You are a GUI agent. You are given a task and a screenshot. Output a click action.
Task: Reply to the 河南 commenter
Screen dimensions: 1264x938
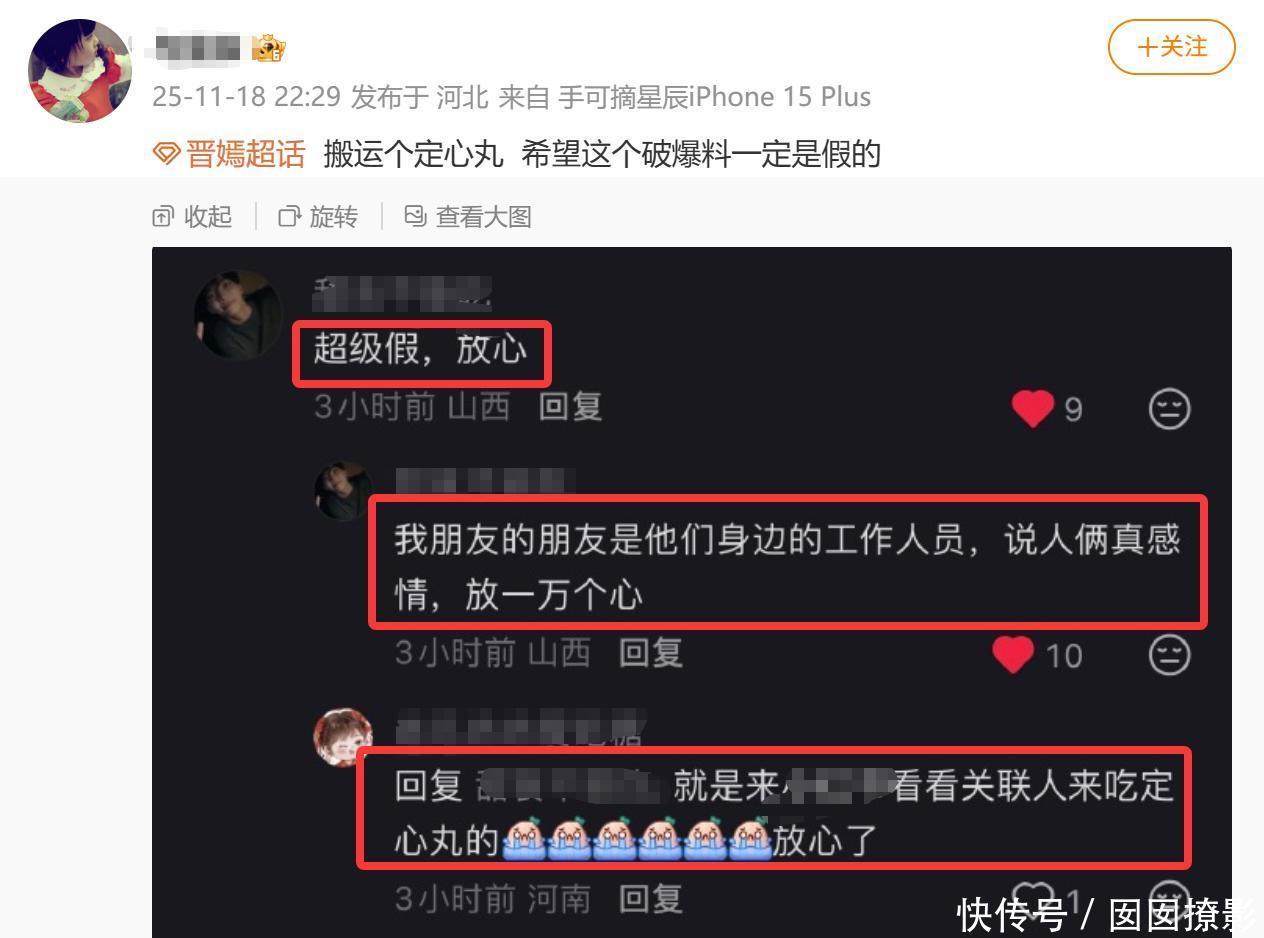(650, 898)
